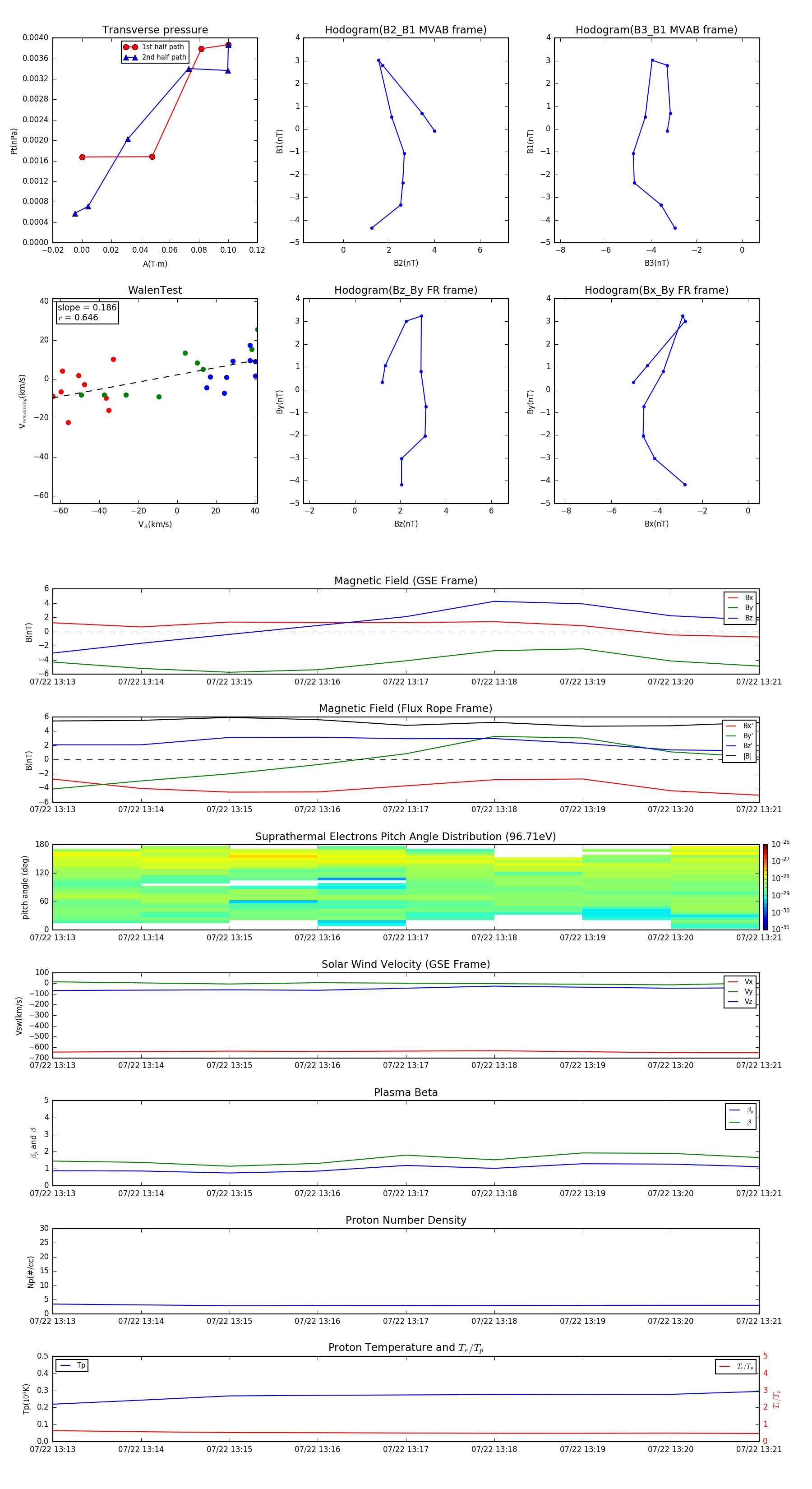Select the "Vz" legend entry

point(740,1002)
